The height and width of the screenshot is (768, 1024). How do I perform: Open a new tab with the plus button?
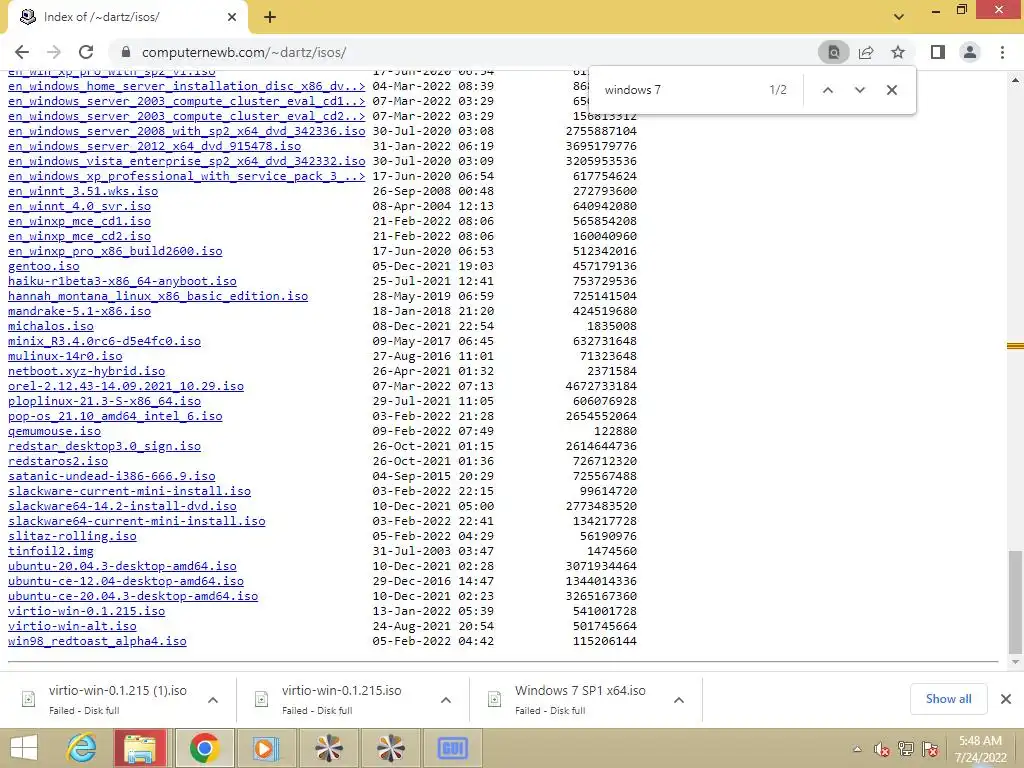[x=270, y=17]
